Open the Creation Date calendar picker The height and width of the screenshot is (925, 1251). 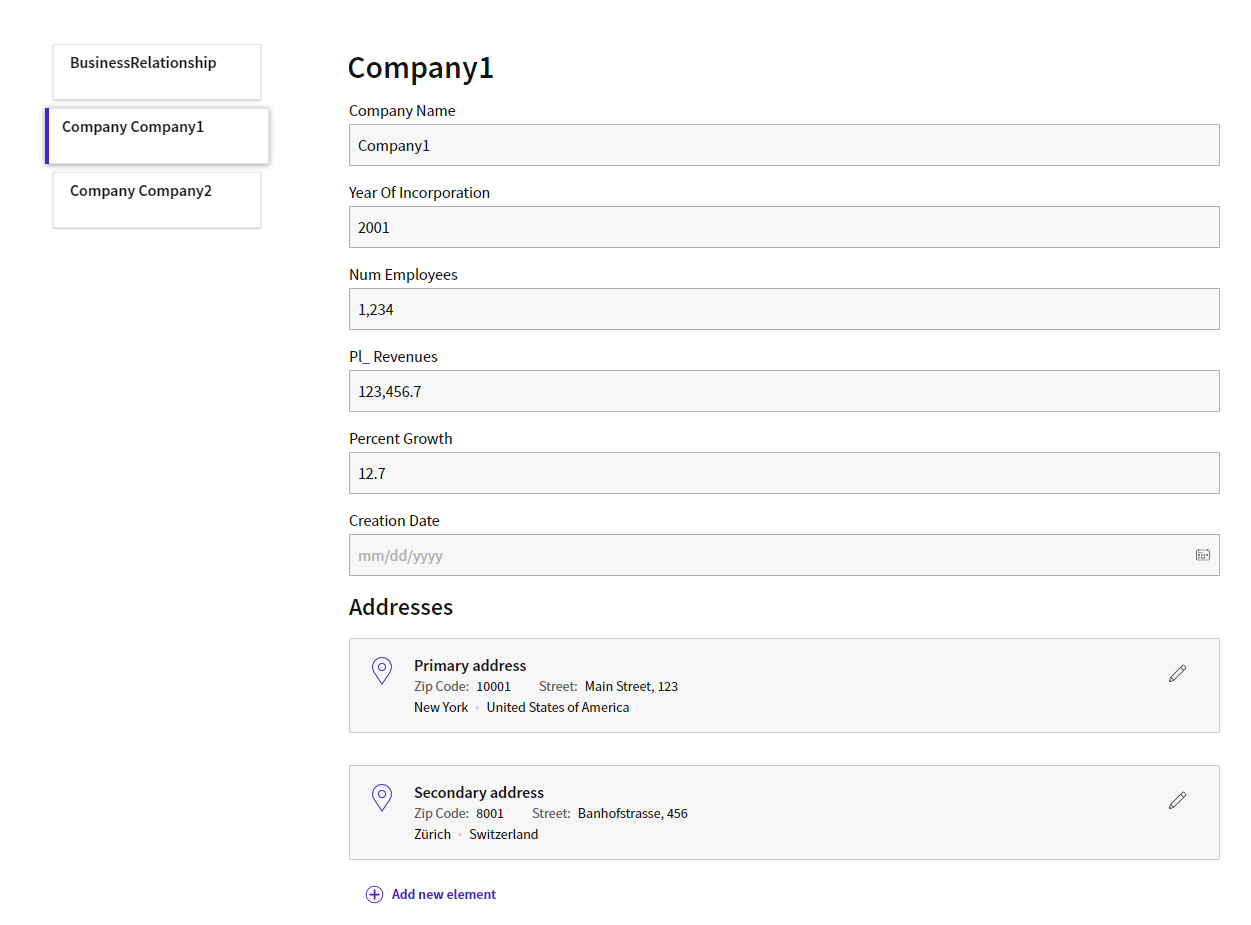1202,555
